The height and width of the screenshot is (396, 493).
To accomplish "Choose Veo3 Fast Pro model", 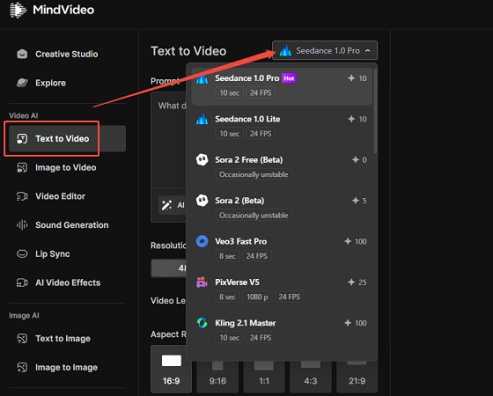I will [282, 248].
